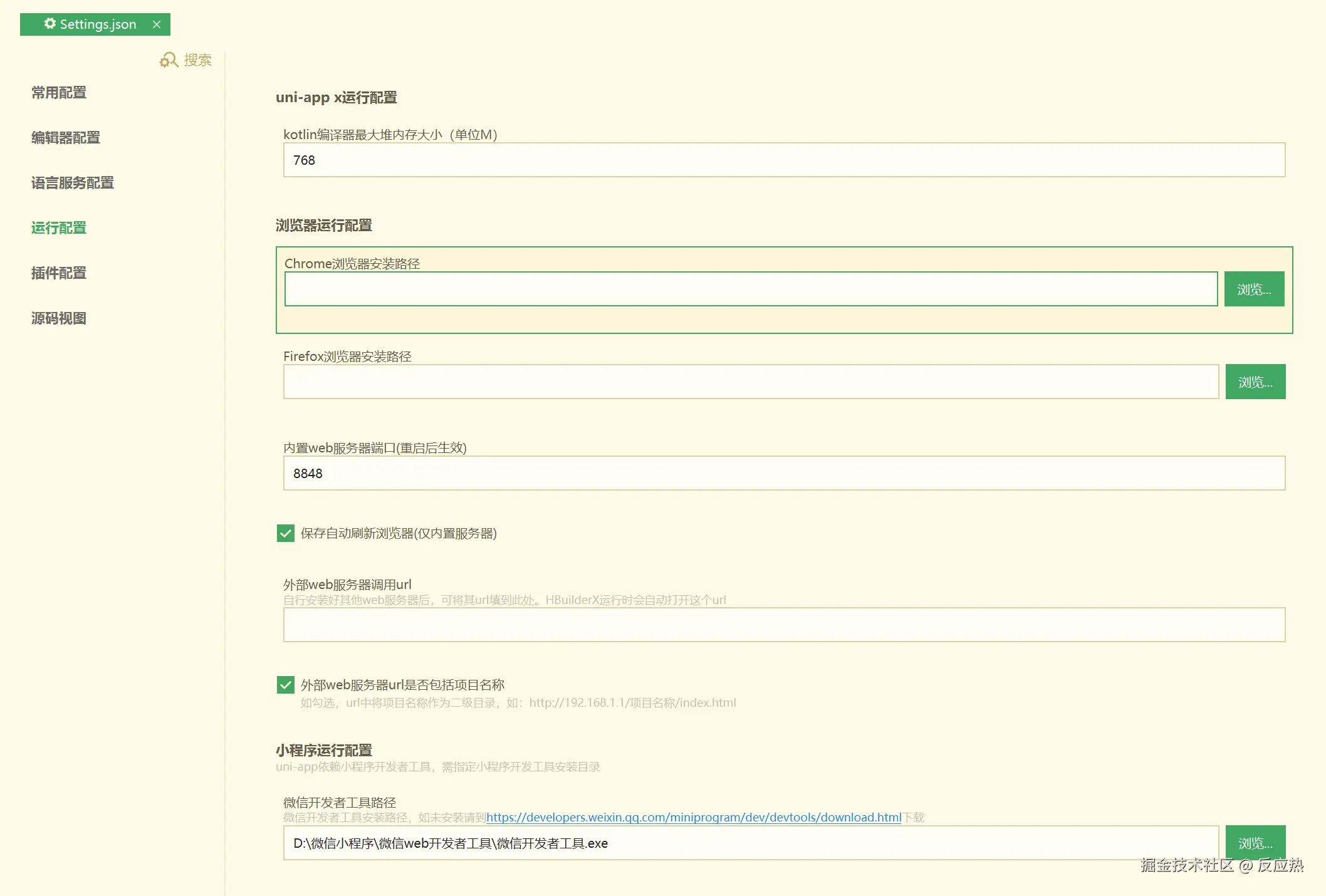Browse for WeChat developer tool path
This screenshot has width=1326, height=896.
[x=1255, y=841]
